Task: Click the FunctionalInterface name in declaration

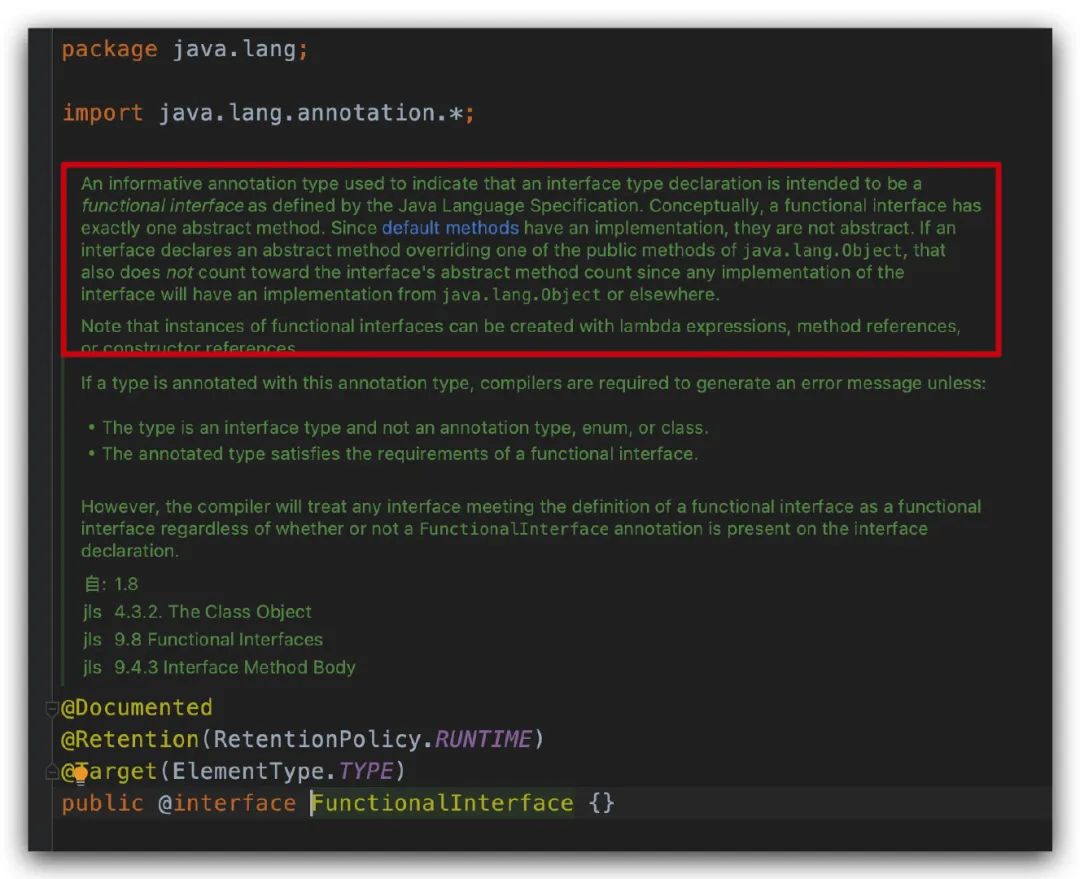Action: [x=444, y=803]
